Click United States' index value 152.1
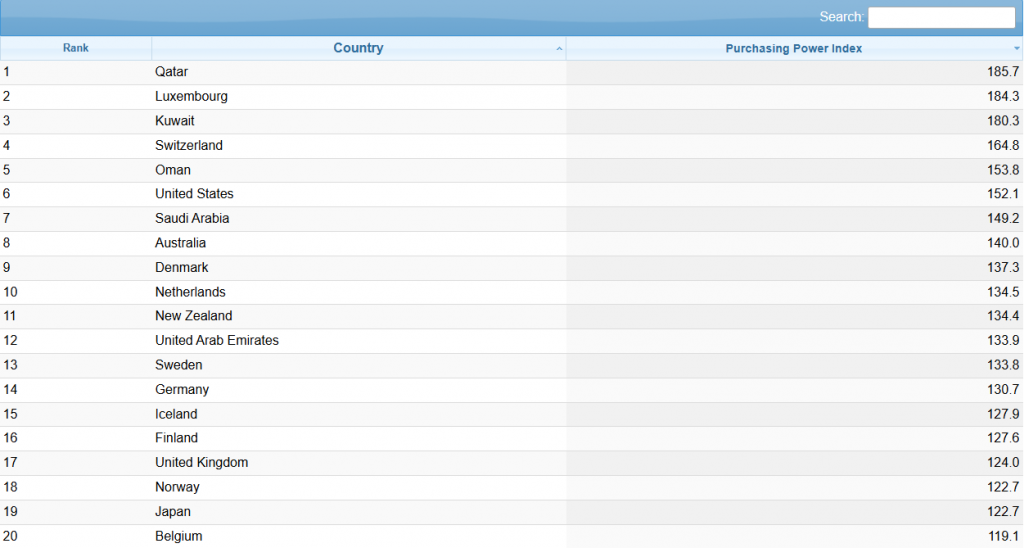This screenshot has width=1024, height=548. click(1003, 194)
